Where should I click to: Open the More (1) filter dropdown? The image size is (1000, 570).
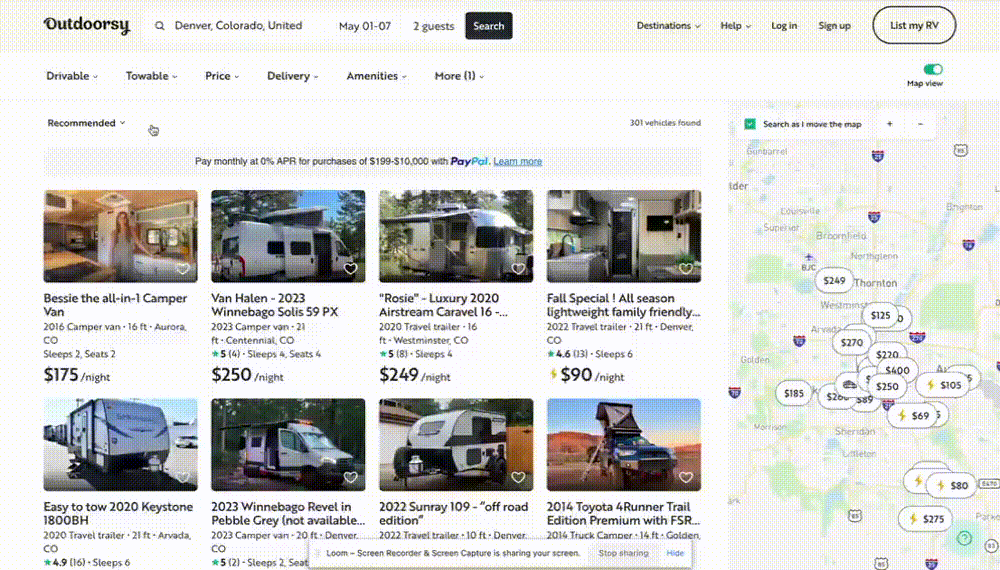click(459, 76)
